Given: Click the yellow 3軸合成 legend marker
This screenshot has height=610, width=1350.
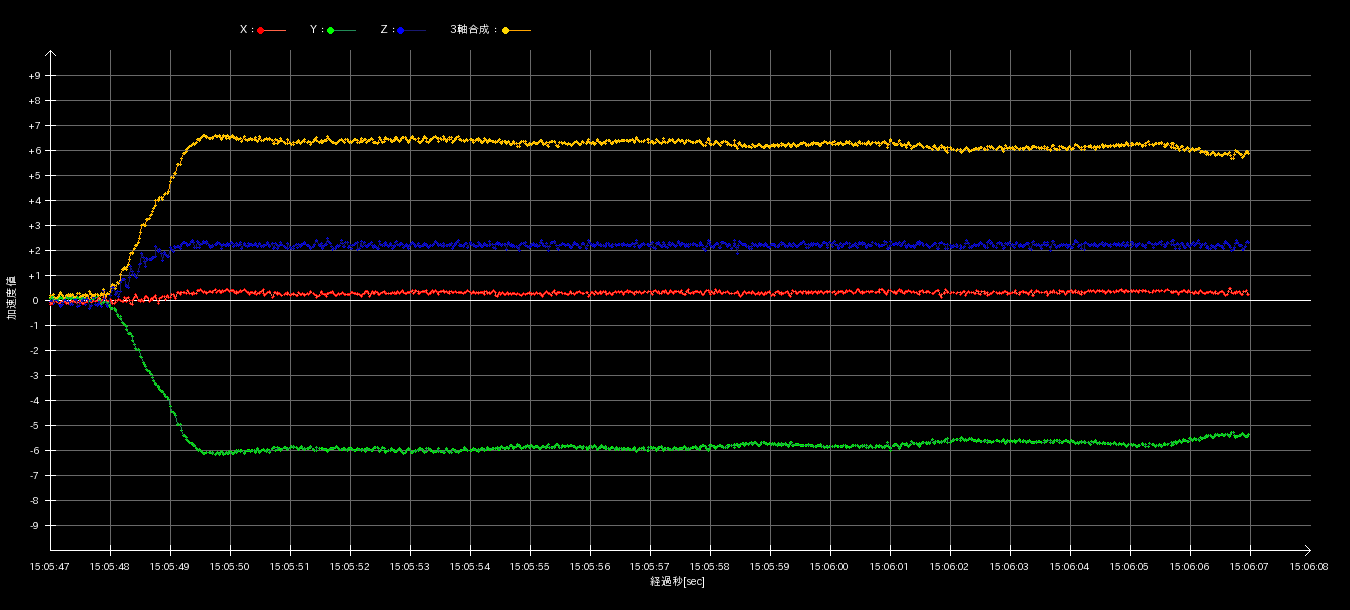Looking at the screenshot, I should click(506, 30).
